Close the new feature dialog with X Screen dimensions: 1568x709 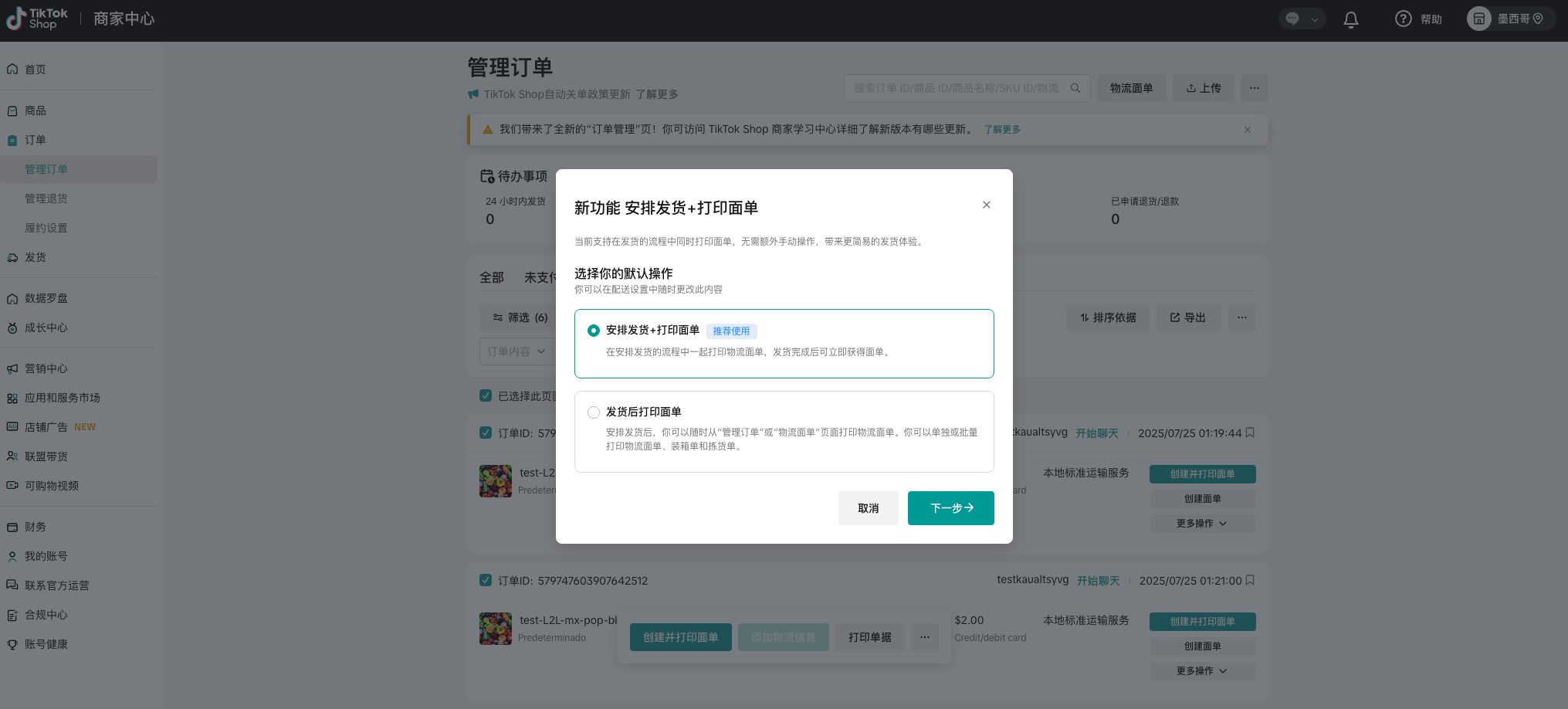pyautogui.click(x=986, y=205)
